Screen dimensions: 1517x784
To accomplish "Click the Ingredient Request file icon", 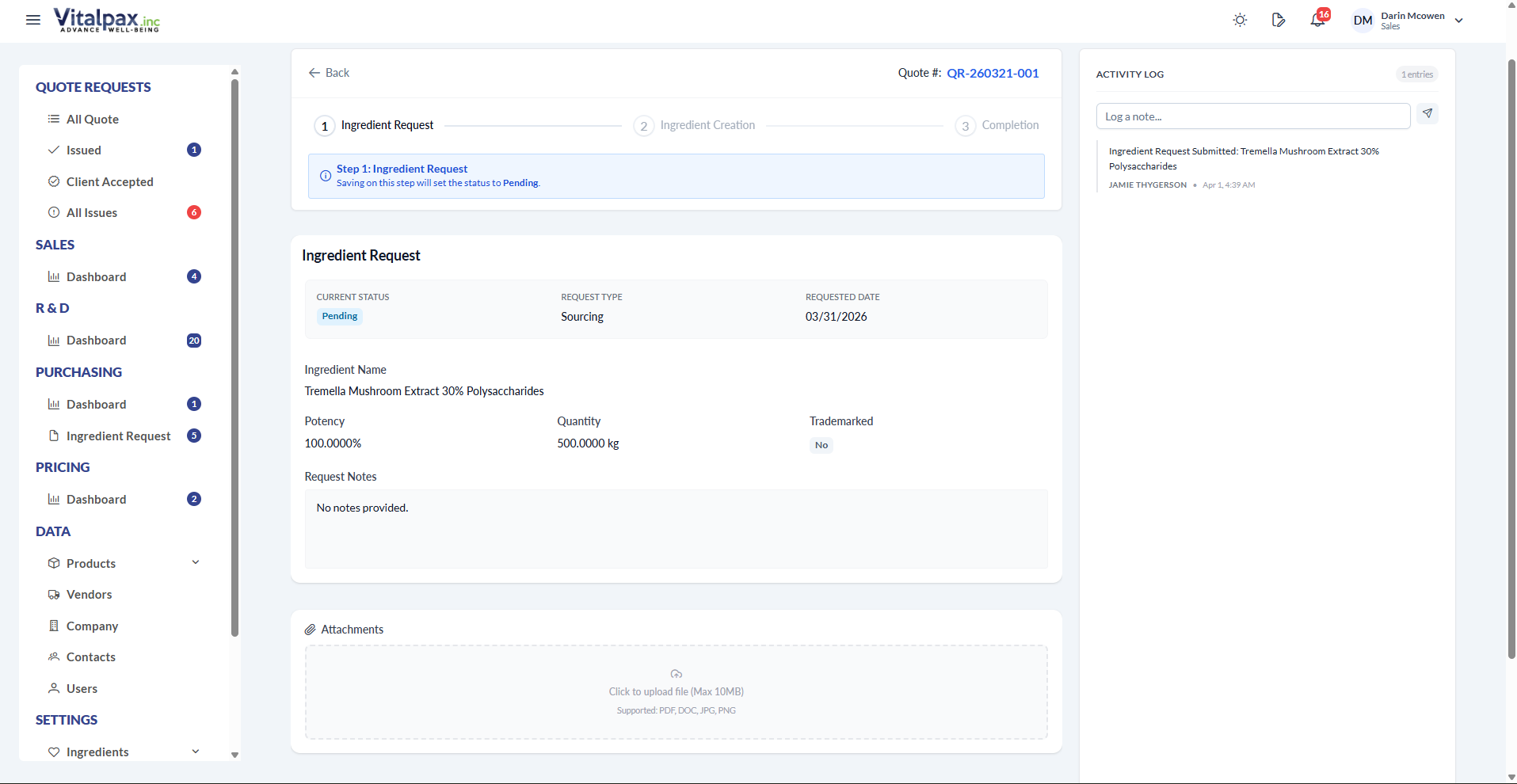I will (54, 436).
